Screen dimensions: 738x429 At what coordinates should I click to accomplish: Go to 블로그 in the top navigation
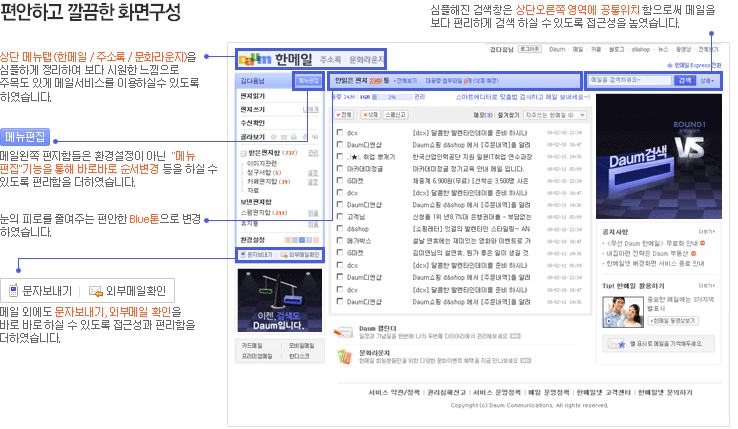click(x=617, y=49)
